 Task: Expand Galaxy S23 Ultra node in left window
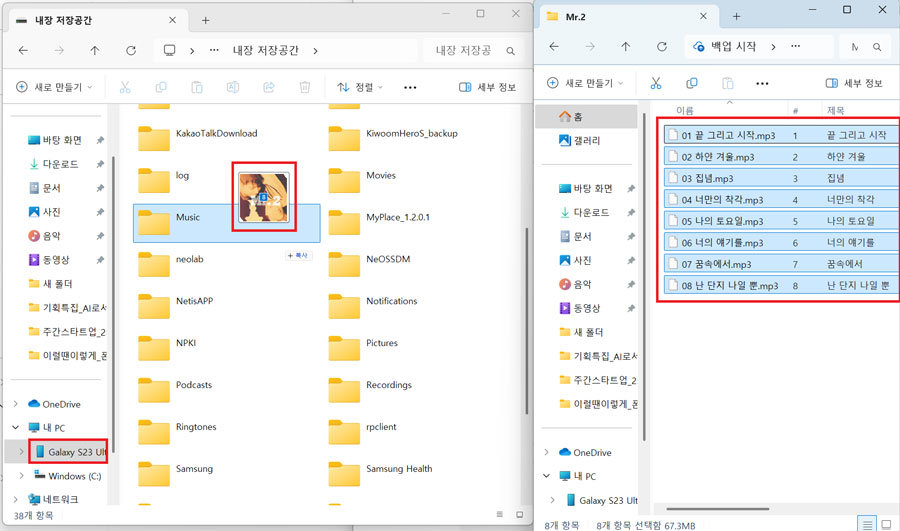[23, 452]
